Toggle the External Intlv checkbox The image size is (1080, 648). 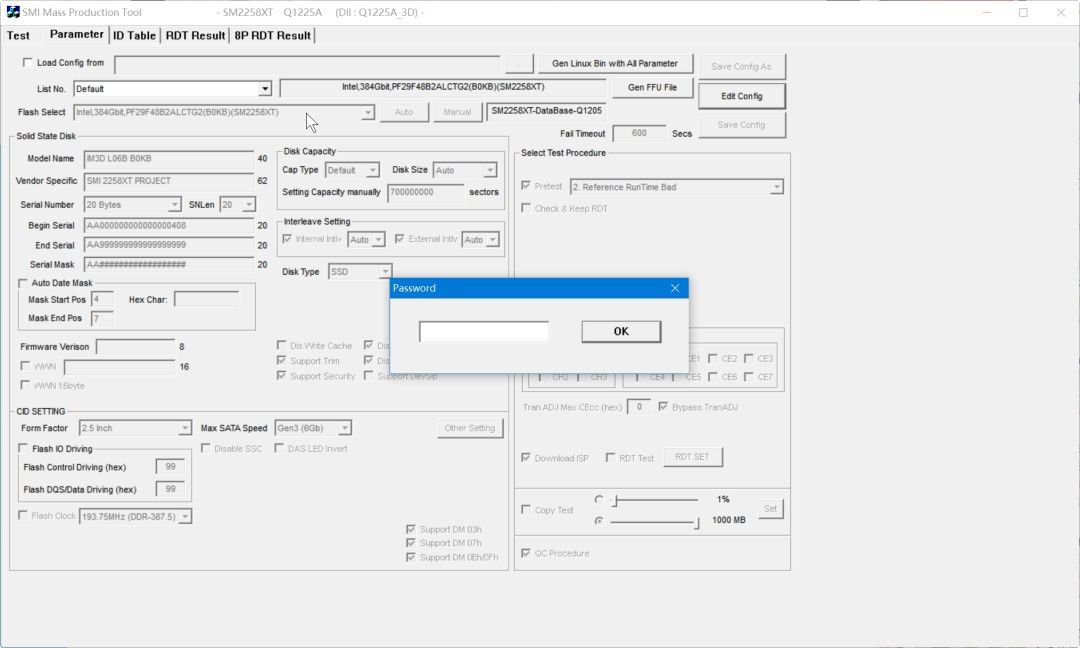point(399,239)
